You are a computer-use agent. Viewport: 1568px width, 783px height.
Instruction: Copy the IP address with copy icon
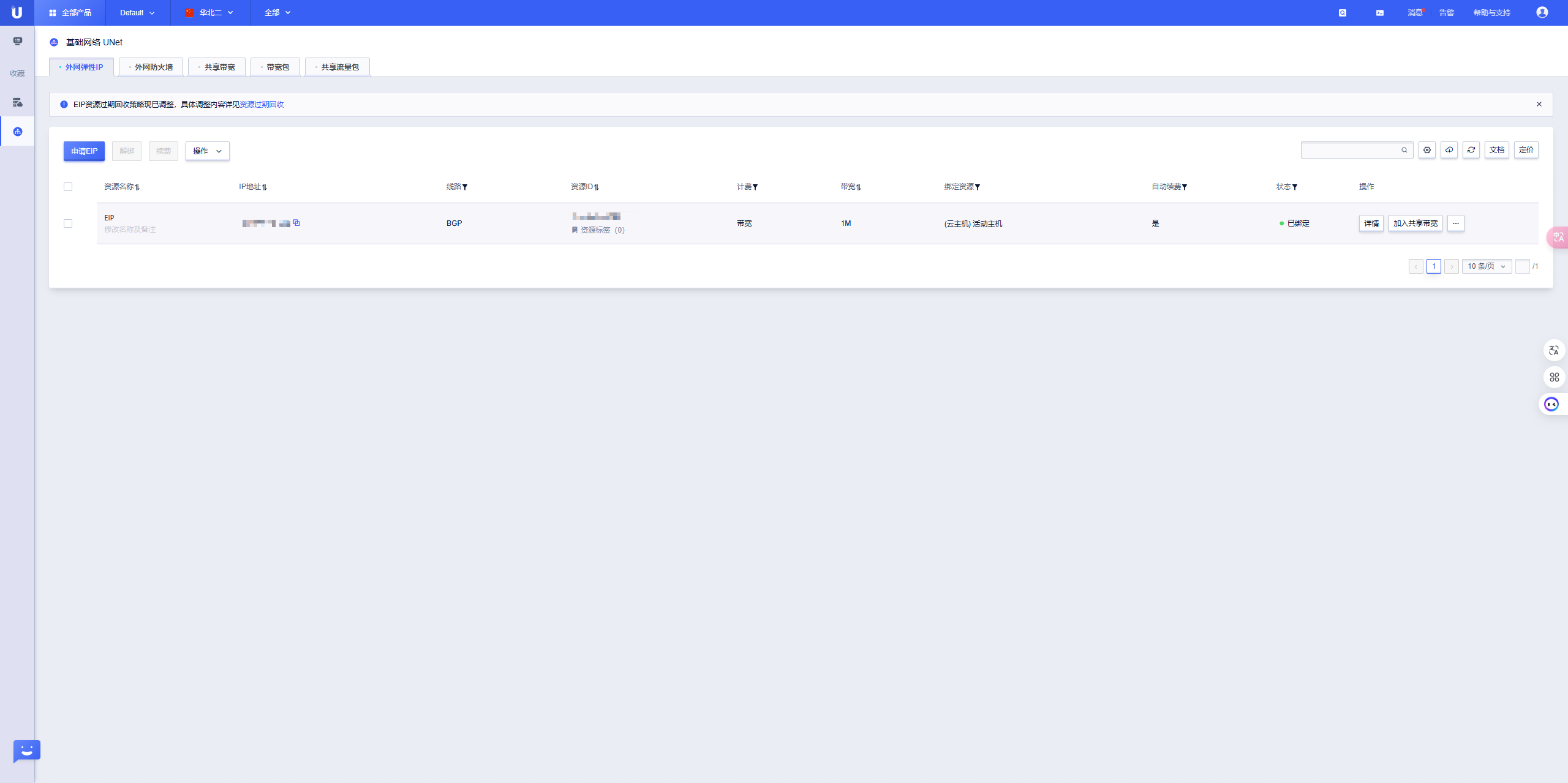tap(296, 223)
